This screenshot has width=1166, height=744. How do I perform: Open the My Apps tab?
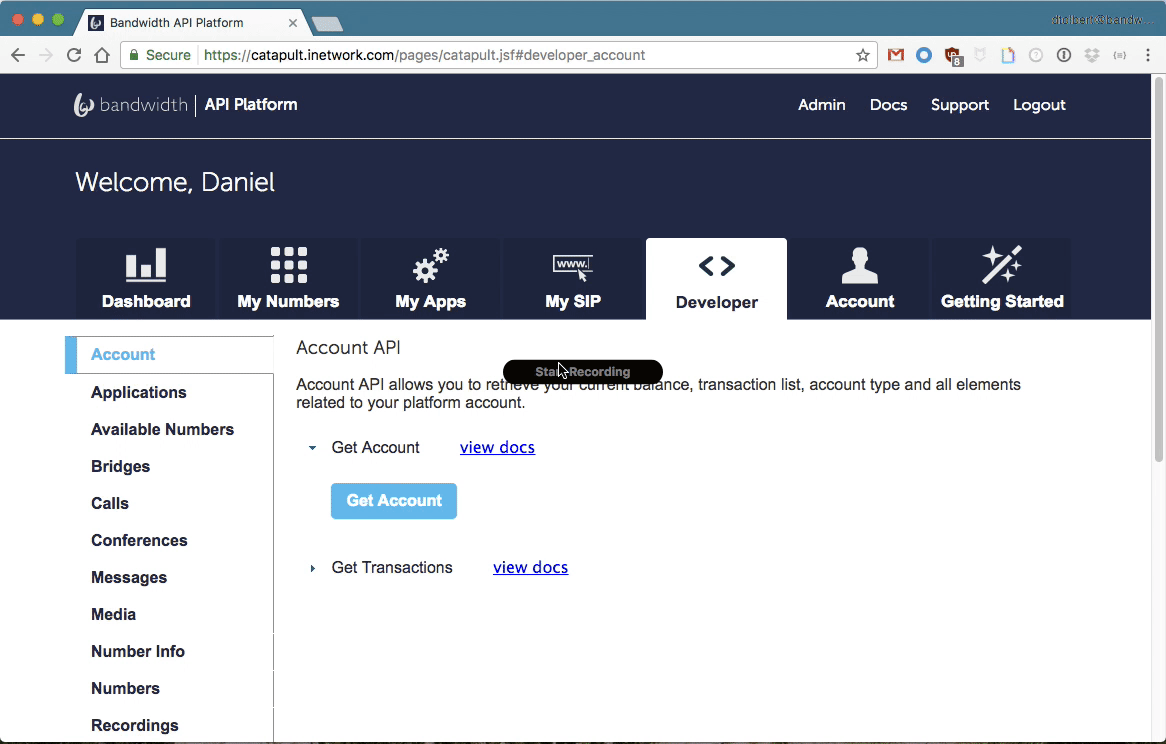click(431, 279)
